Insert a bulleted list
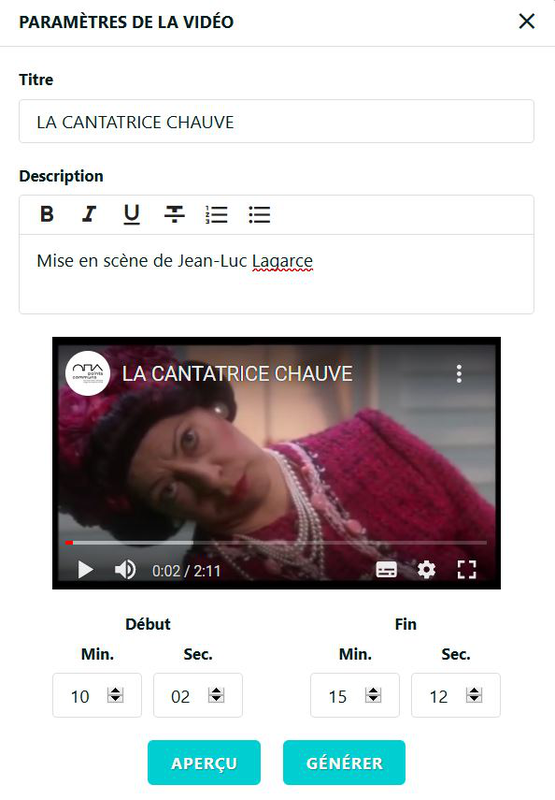The height and width of the screenshot is (800, 555). (259, 214)
